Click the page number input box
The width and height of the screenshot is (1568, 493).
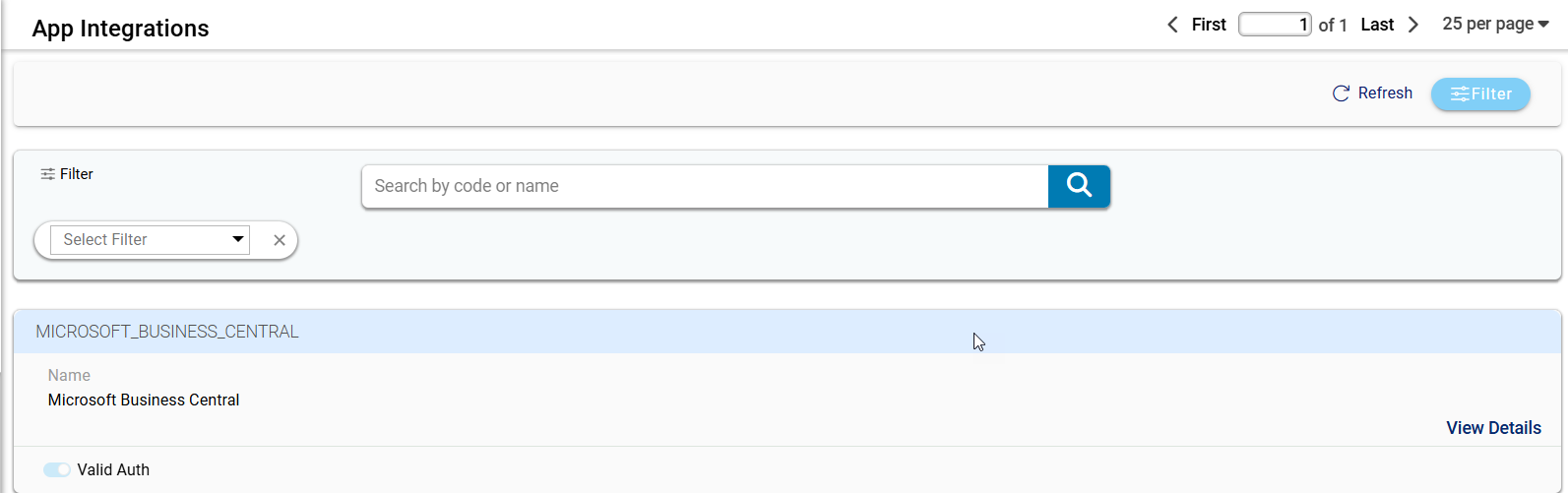click(1275, 25)
